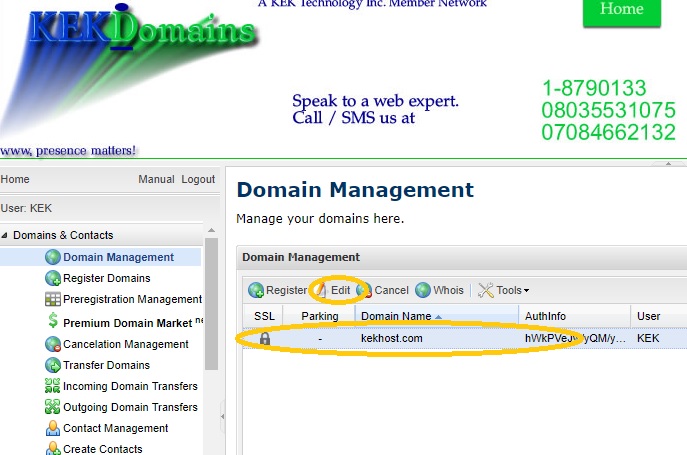Open the Manual link
Viewport: 687px width, 455px height.
click(x=156, y=180)
